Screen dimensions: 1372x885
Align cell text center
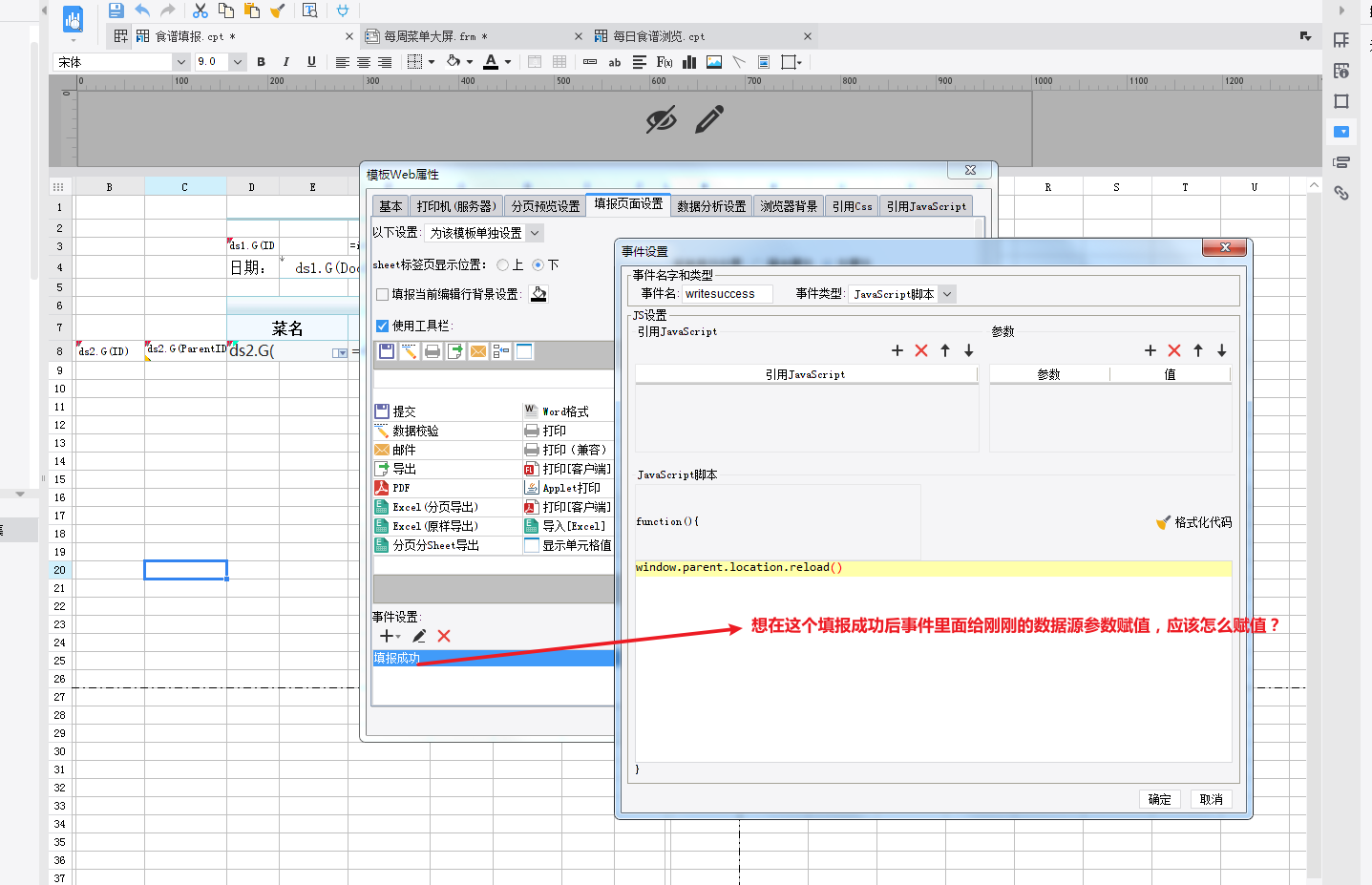click(x=364, y=62)
